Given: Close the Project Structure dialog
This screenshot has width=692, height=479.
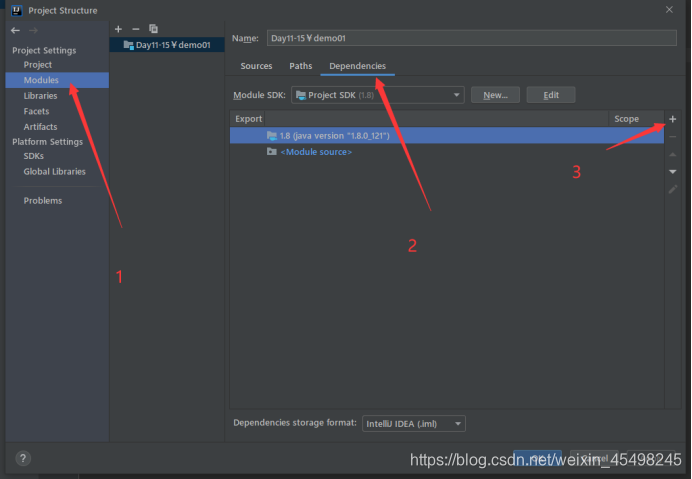Looking at the screenshot, I should [x=669, y=10].
